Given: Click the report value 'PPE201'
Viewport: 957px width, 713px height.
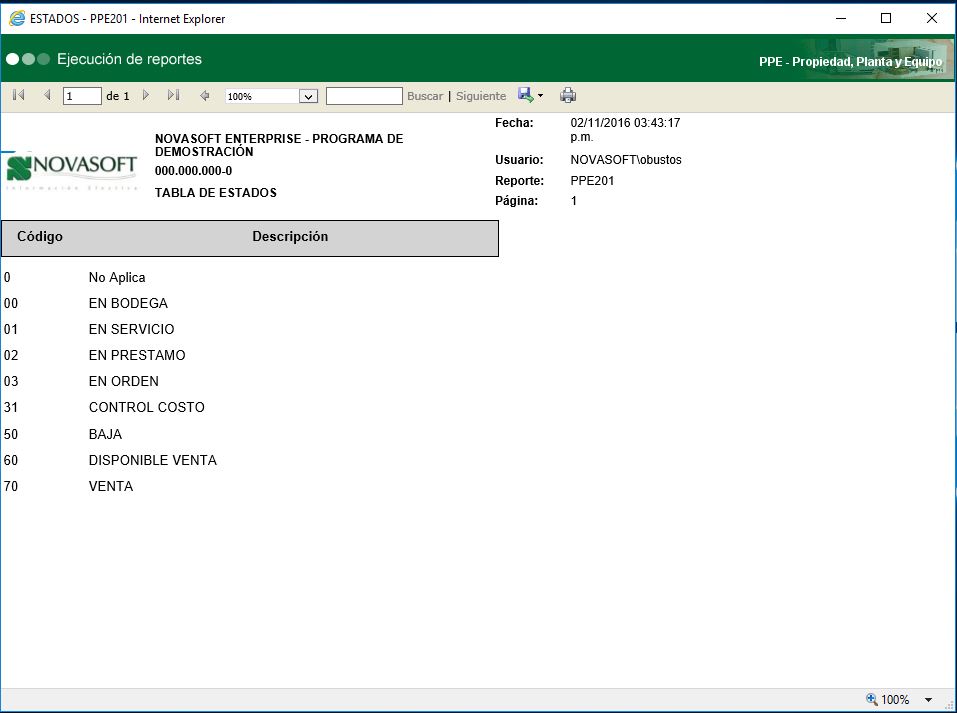Looking at the screenshot, I should 592,181.
